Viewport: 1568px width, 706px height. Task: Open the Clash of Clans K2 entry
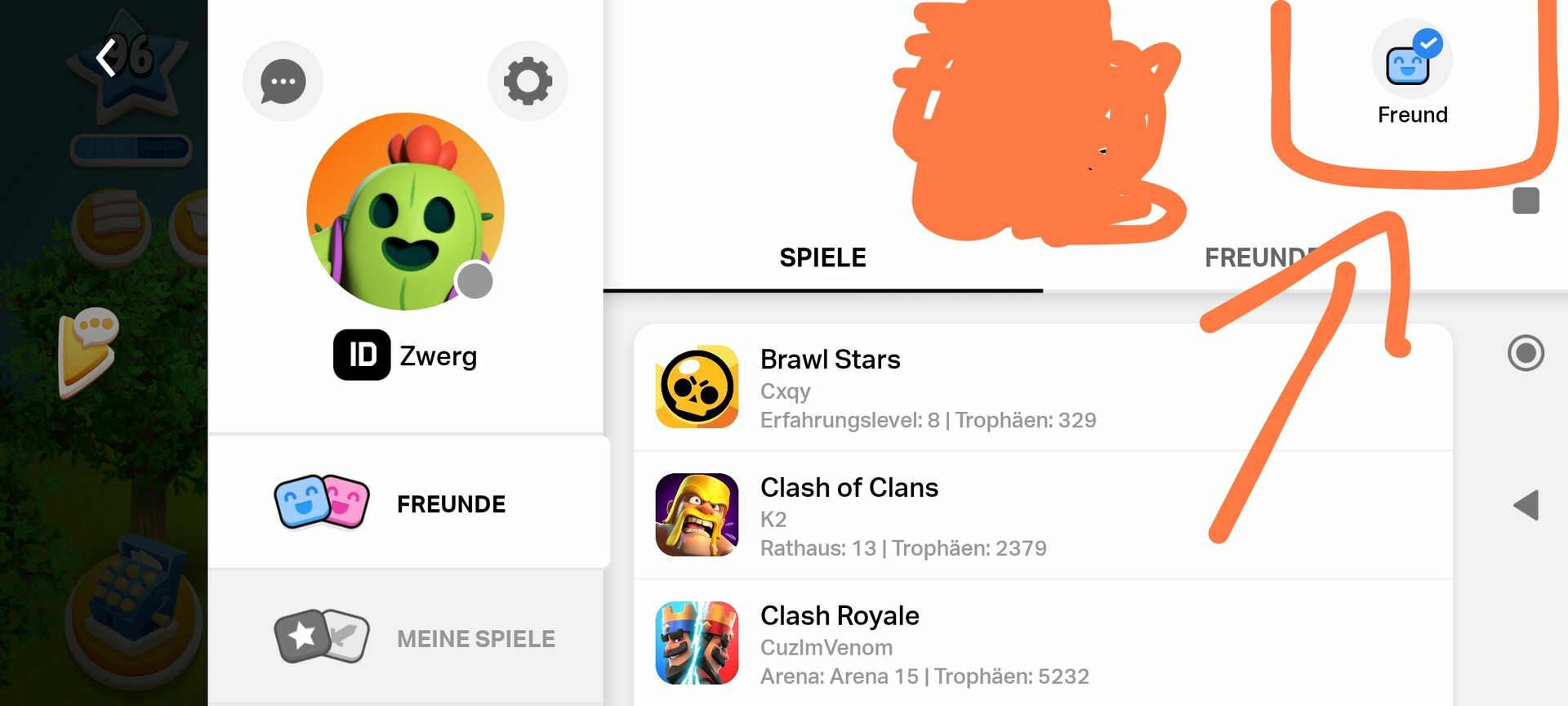1043,516
